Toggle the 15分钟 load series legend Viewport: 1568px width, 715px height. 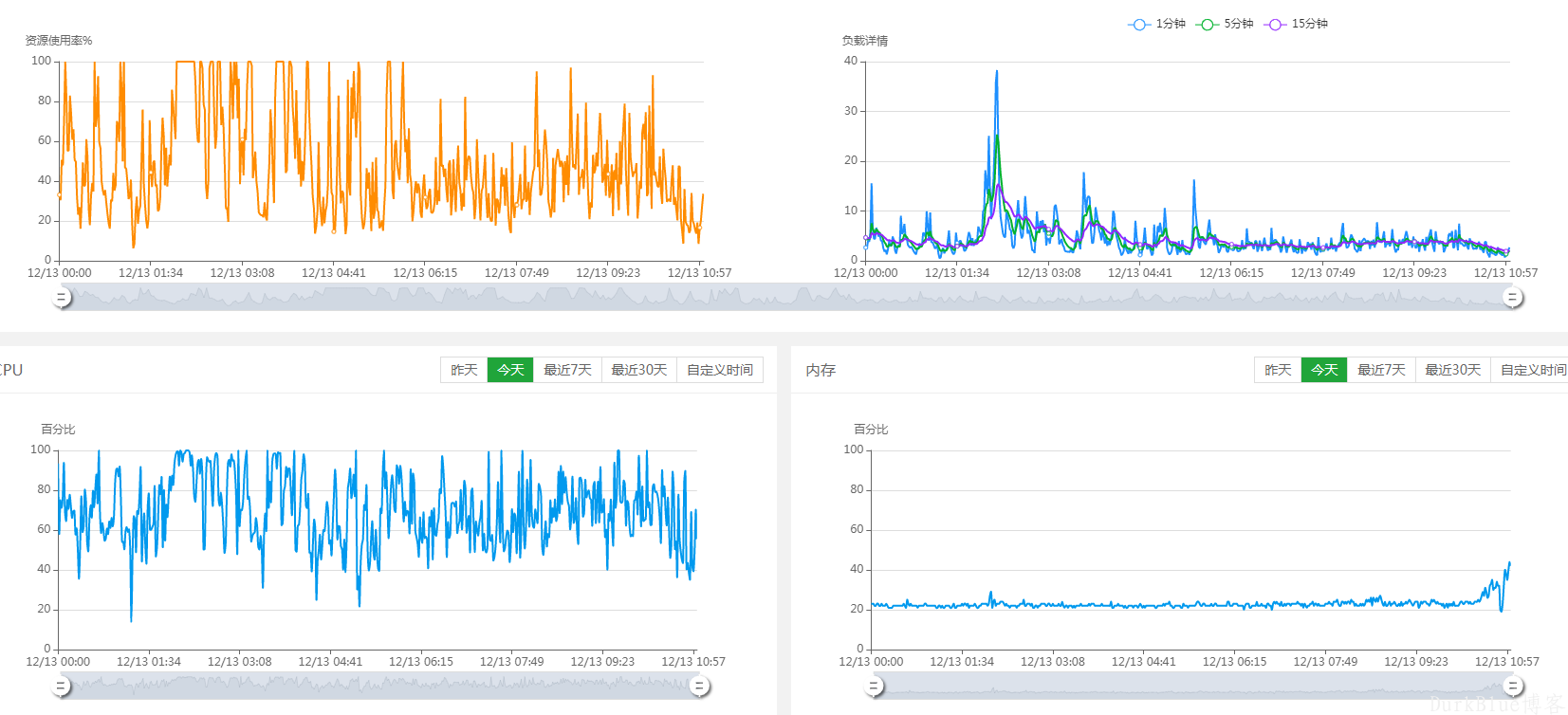[x=1296, y=24]
